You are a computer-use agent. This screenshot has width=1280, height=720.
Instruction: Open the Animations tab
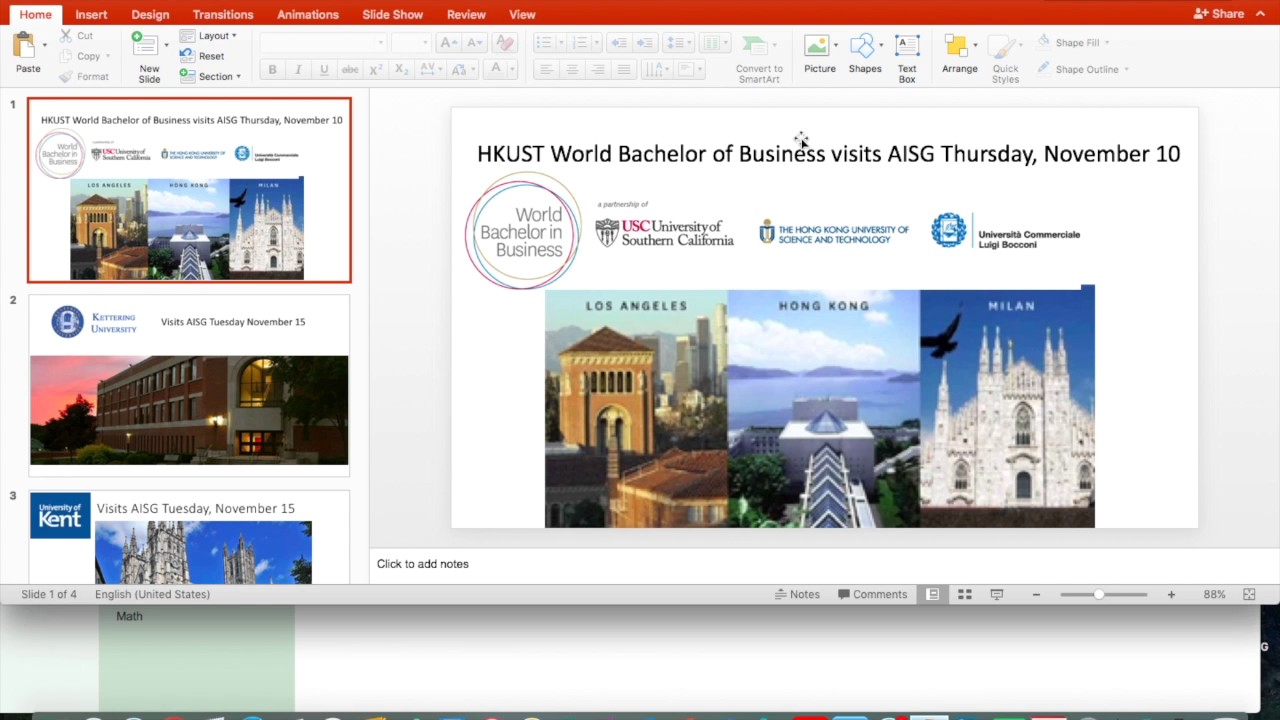308,14
